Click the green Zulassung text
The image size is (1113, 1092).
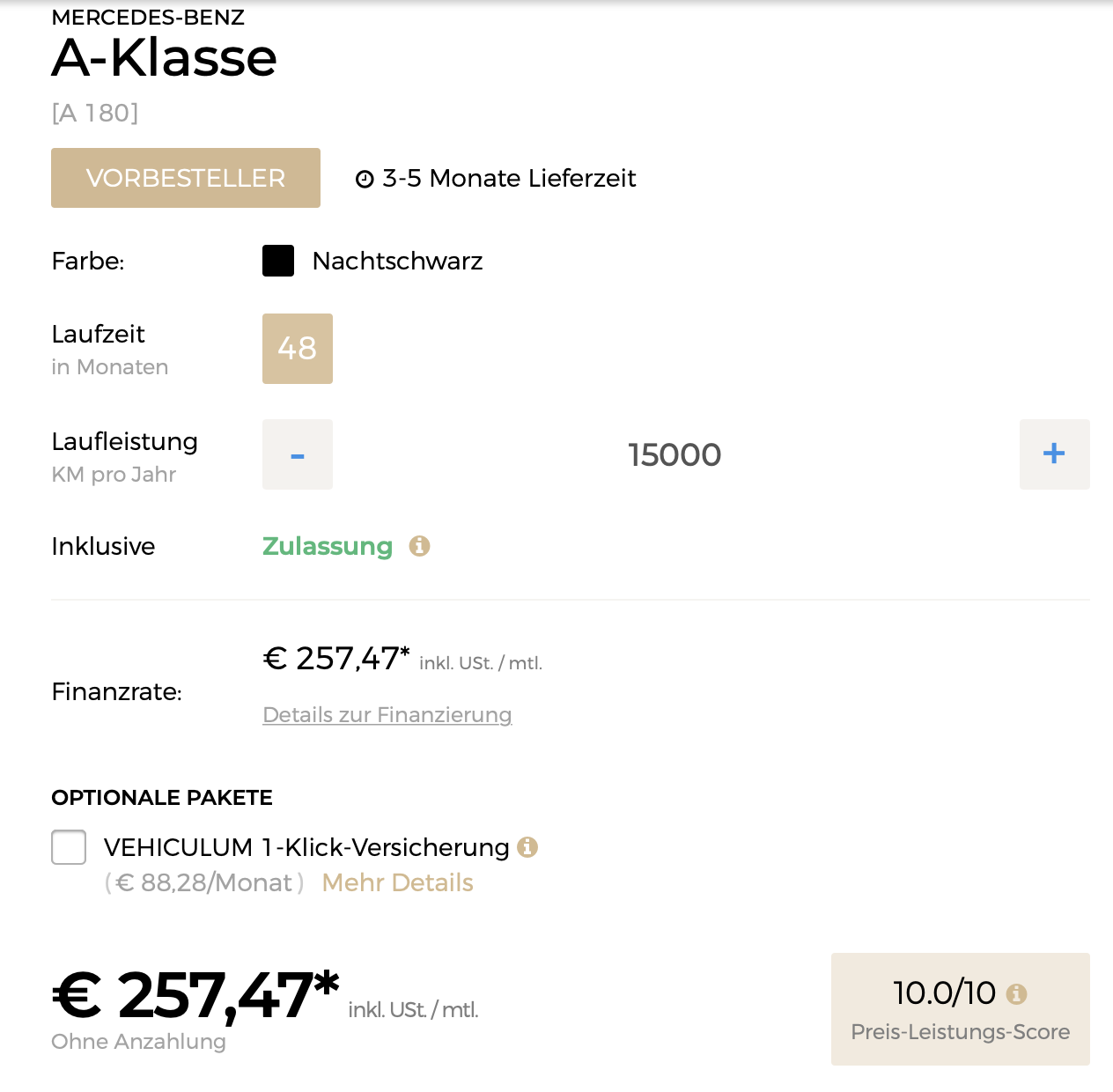coord(328,546)
